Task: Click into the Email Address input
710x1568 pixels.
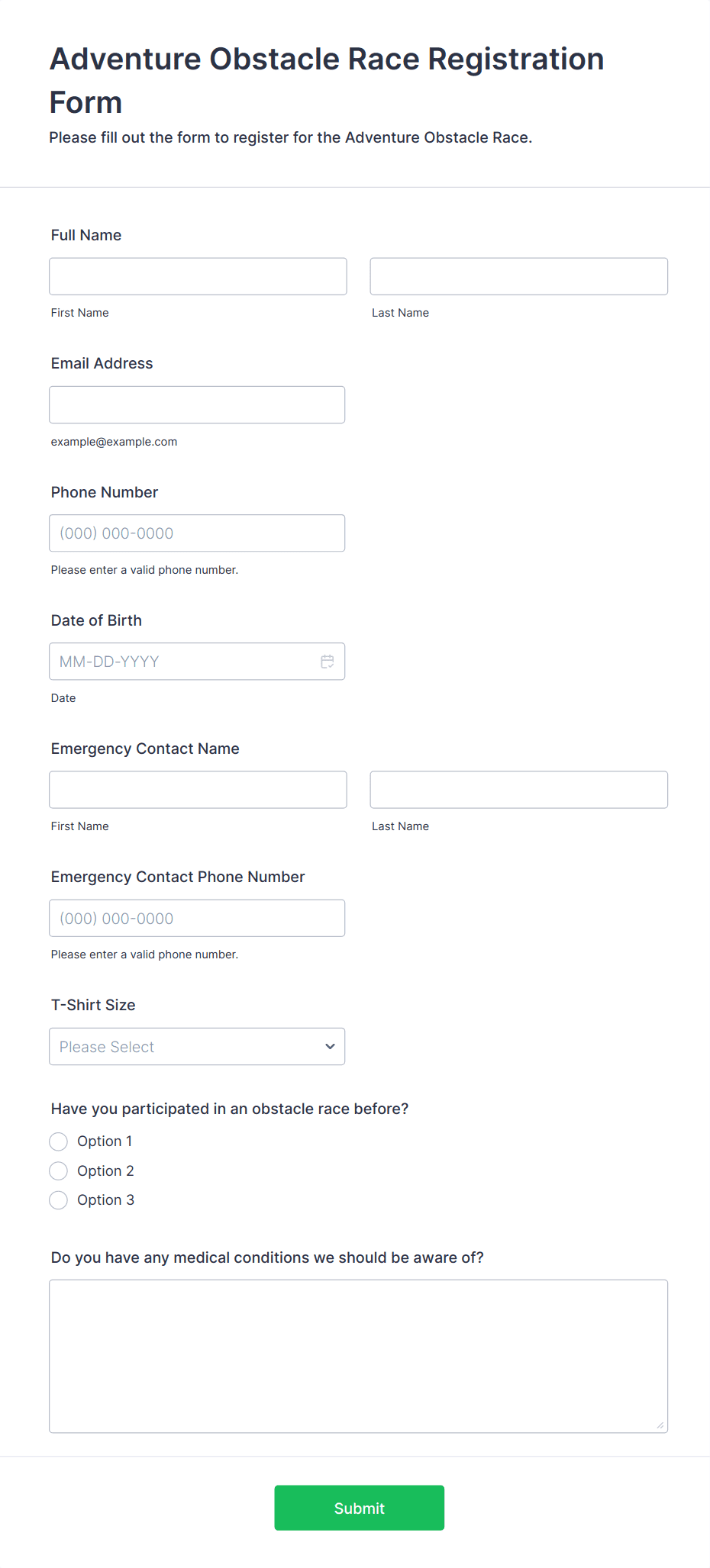Action: tap(197, 404)
